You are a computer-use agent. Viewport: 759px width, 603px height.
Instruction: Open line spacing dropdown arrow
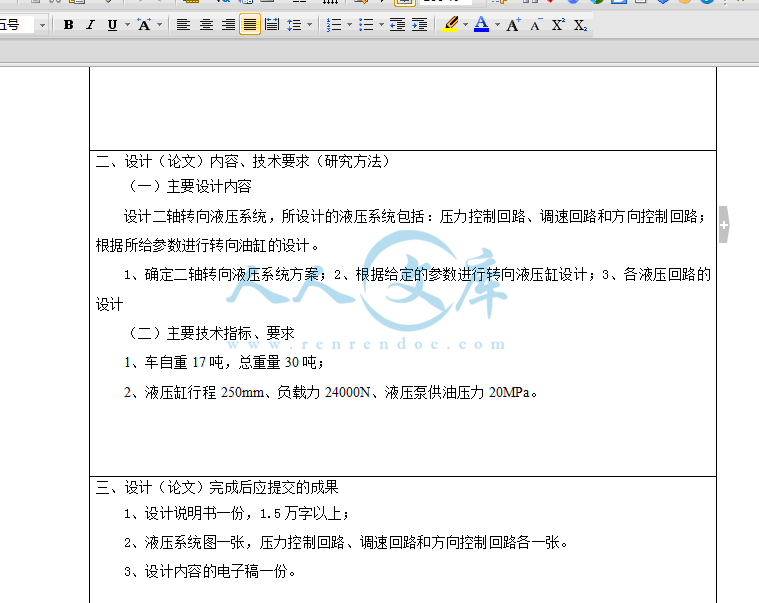pyautogui.click(x=309, y=25)
